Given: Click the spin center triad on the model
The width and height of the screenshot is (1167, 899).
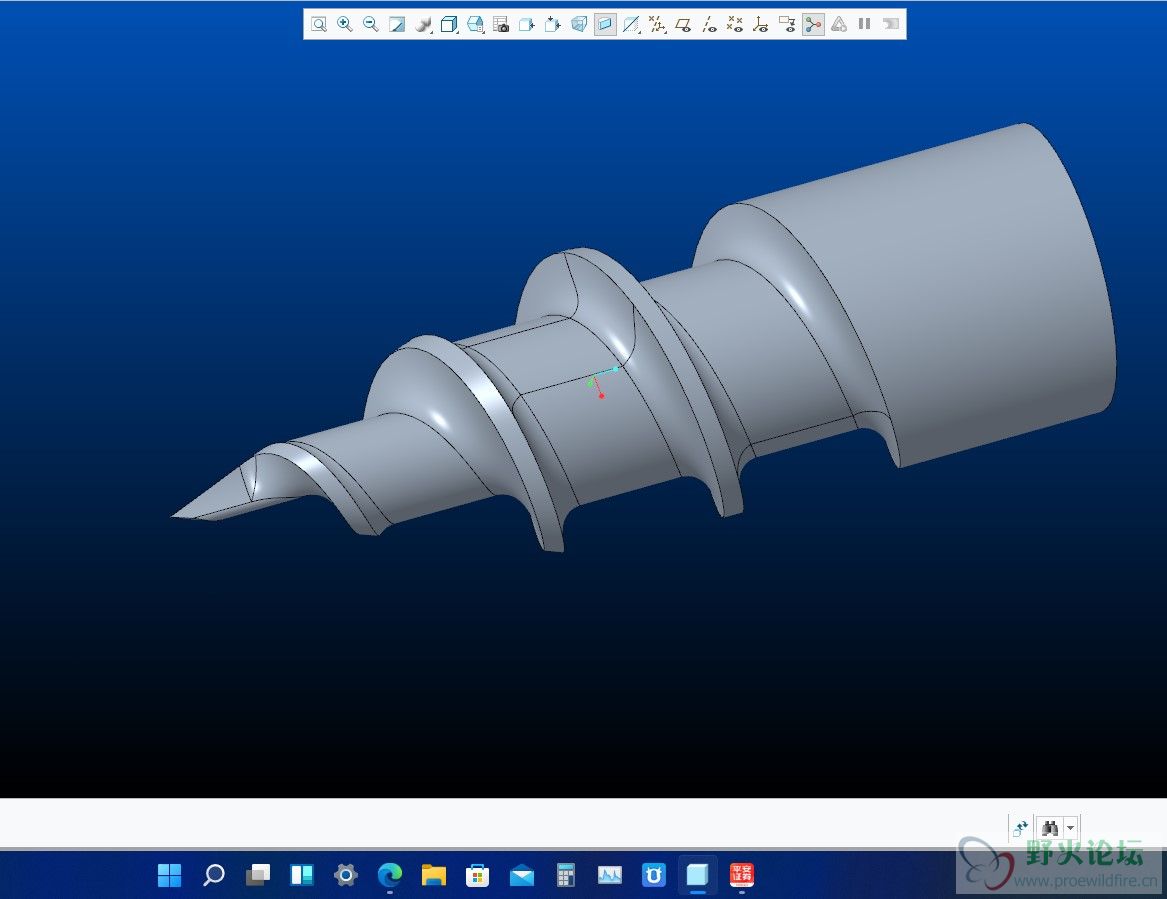Looking at the screenshot, I should coord(601,382).
